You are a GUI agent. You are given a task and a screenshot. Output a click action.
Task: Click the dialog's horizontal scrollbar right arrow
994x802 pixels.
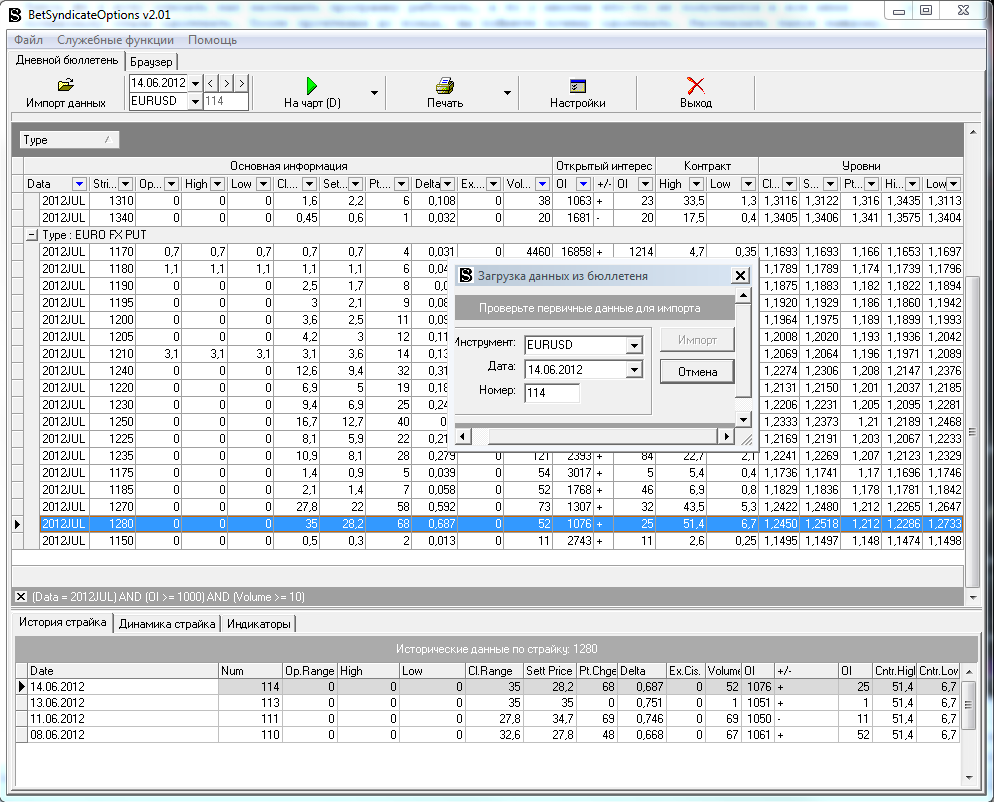tap(726, 437)
